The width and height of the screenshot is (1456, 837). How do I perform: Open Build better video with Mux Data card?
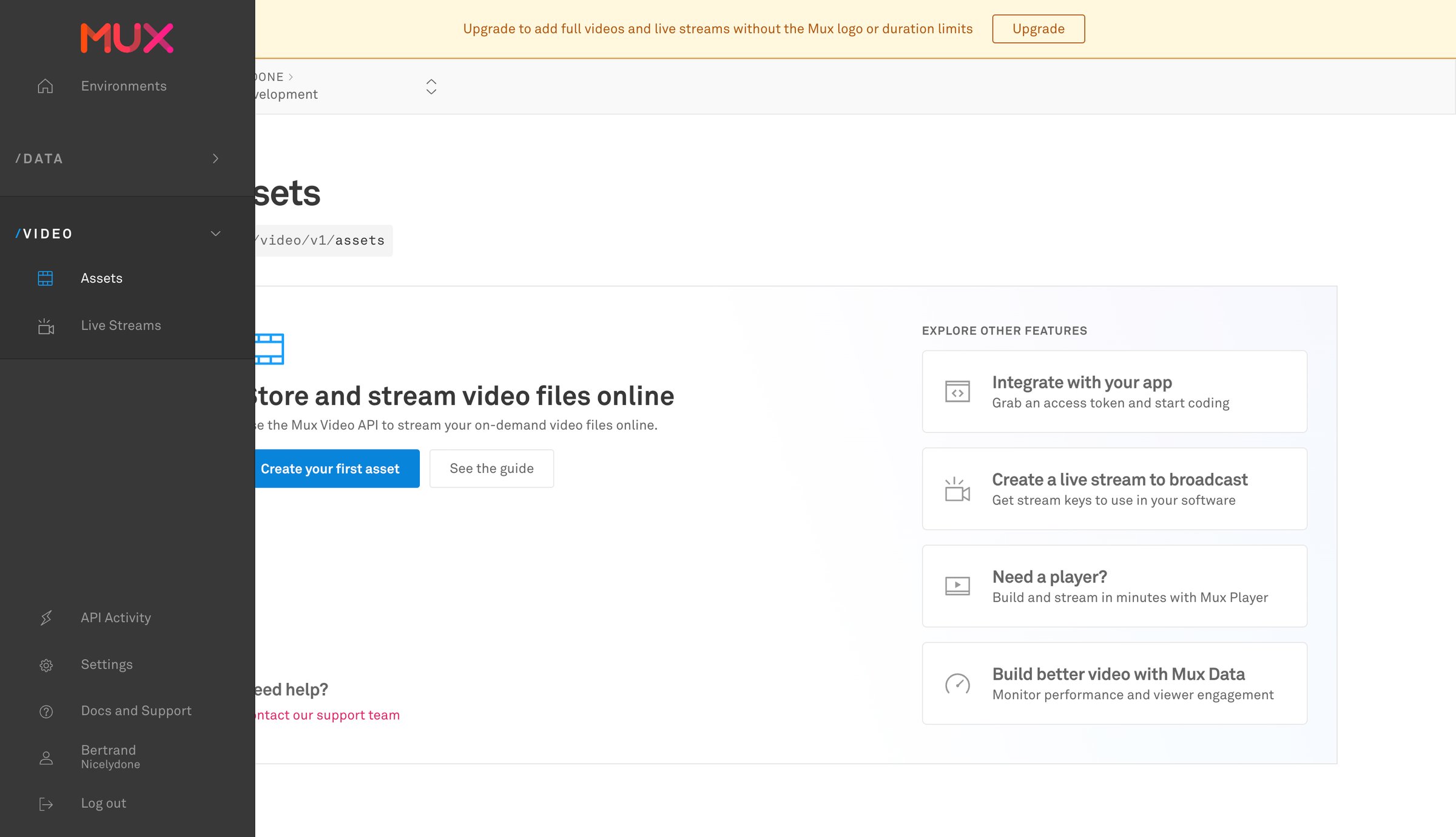click(1114, 683)
